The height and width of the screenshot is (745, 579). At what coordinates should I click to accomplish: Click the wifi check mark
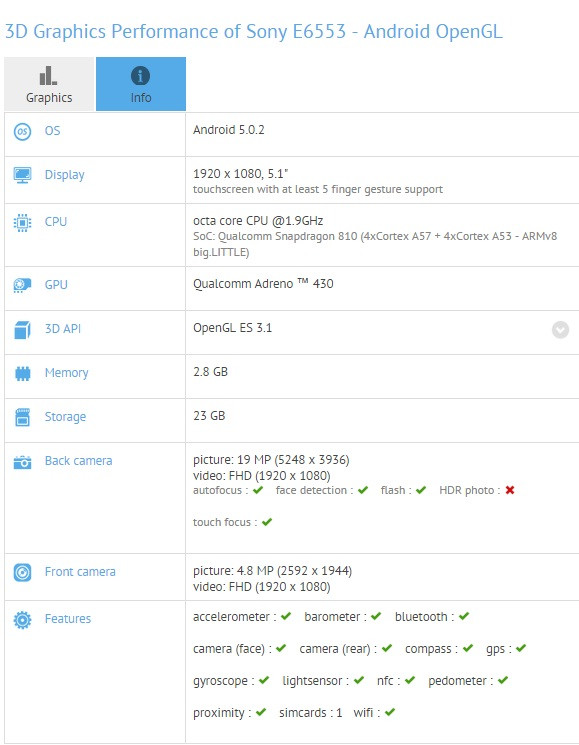(x=390, y=712)
